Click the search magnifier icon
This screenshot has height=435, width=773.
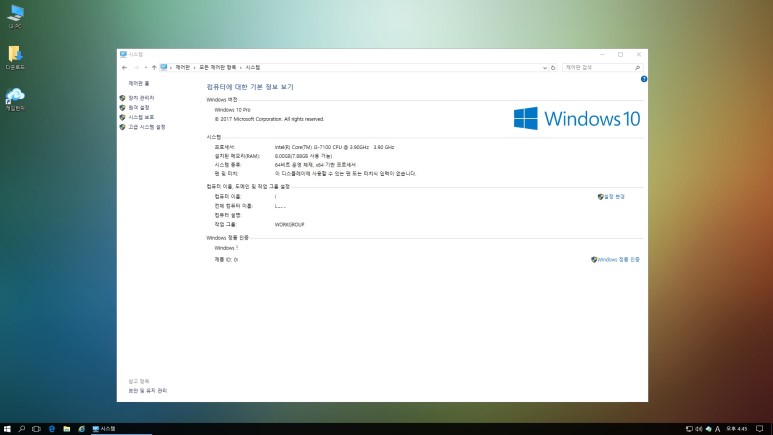coord(637,68)
